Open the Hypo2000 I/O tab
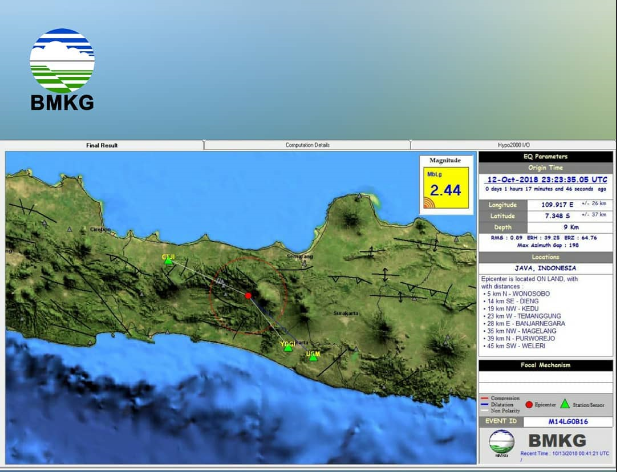The height and width of the screenshot is (472, 617). pos(514,145)
